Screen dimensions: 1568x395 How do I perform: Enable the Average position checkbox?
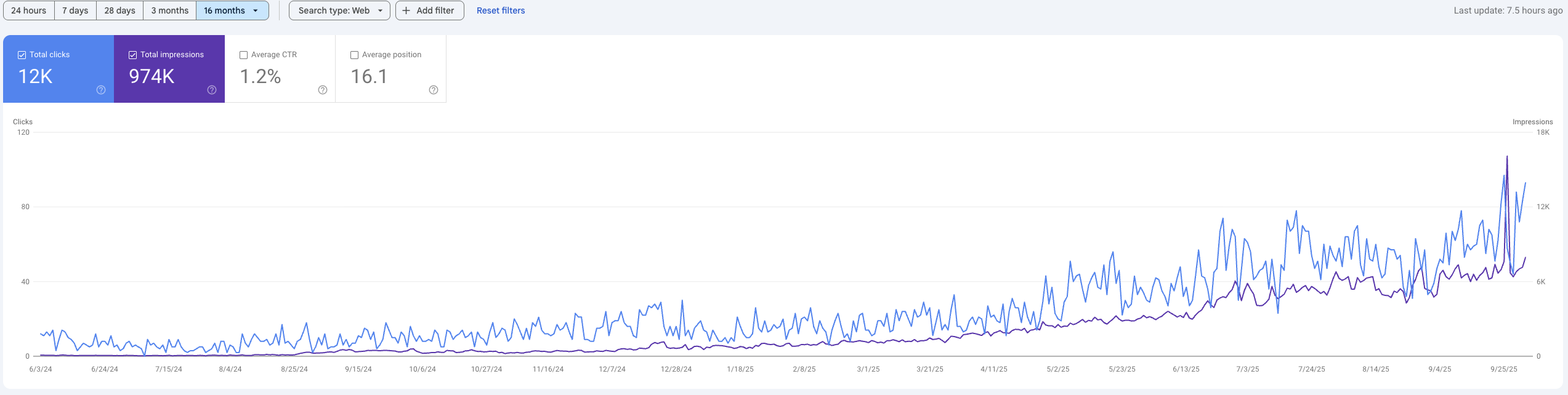point(355,55)
